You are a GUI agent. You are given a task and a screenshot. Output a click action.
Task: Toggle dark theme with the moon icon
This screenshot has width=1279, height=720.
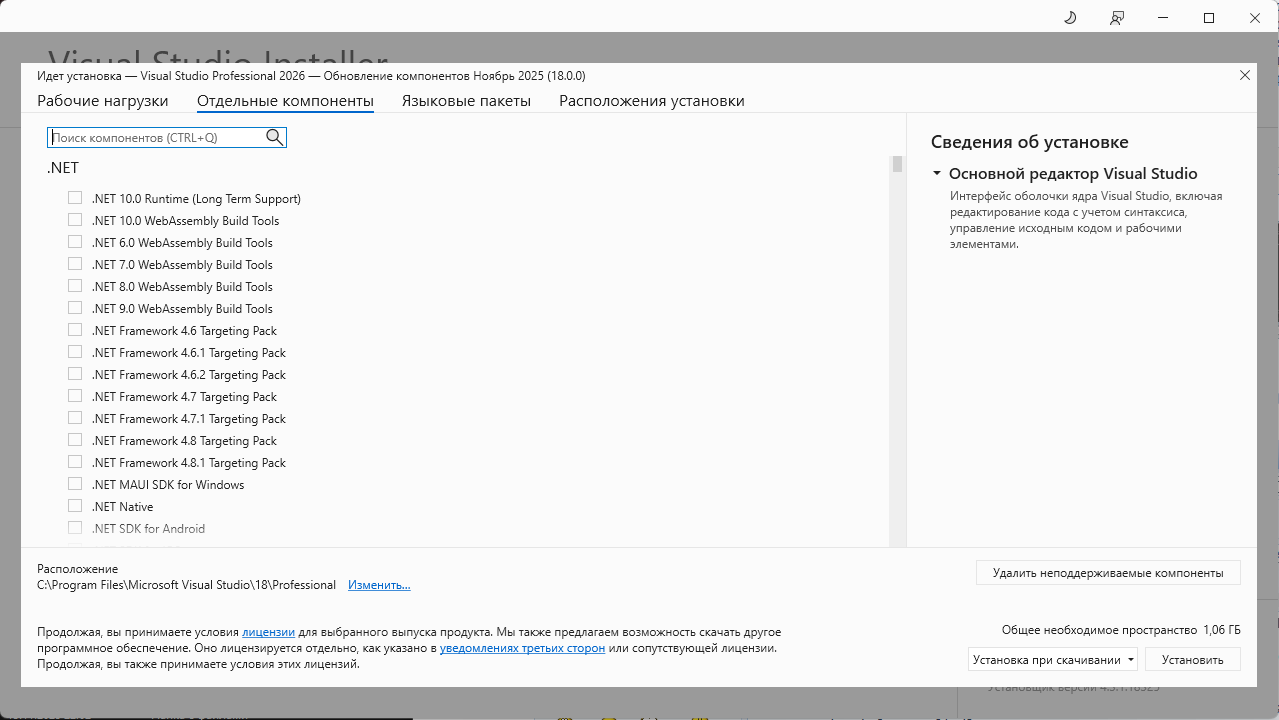pyautogui.click(x=1069, y=18)
